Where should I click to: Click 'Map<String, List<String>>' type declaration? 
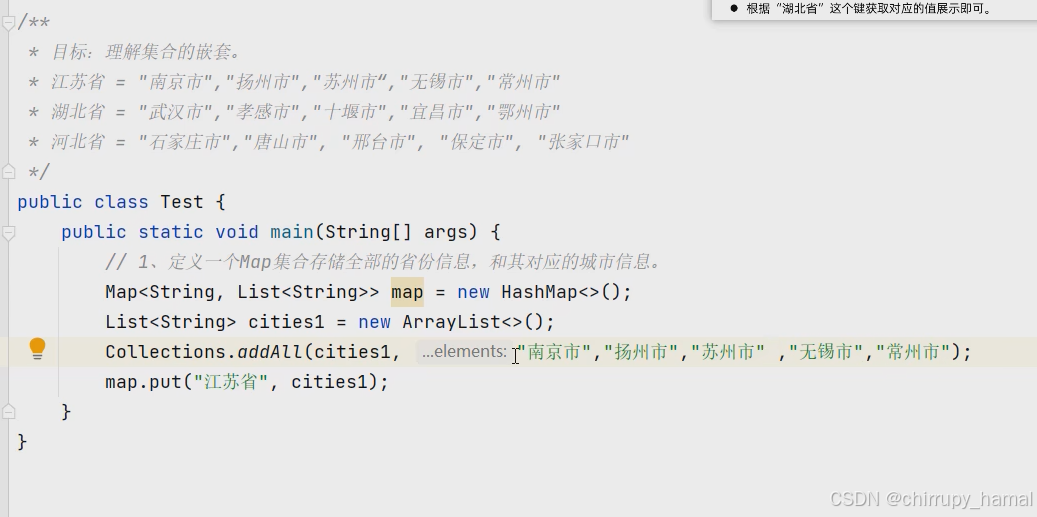242,292
